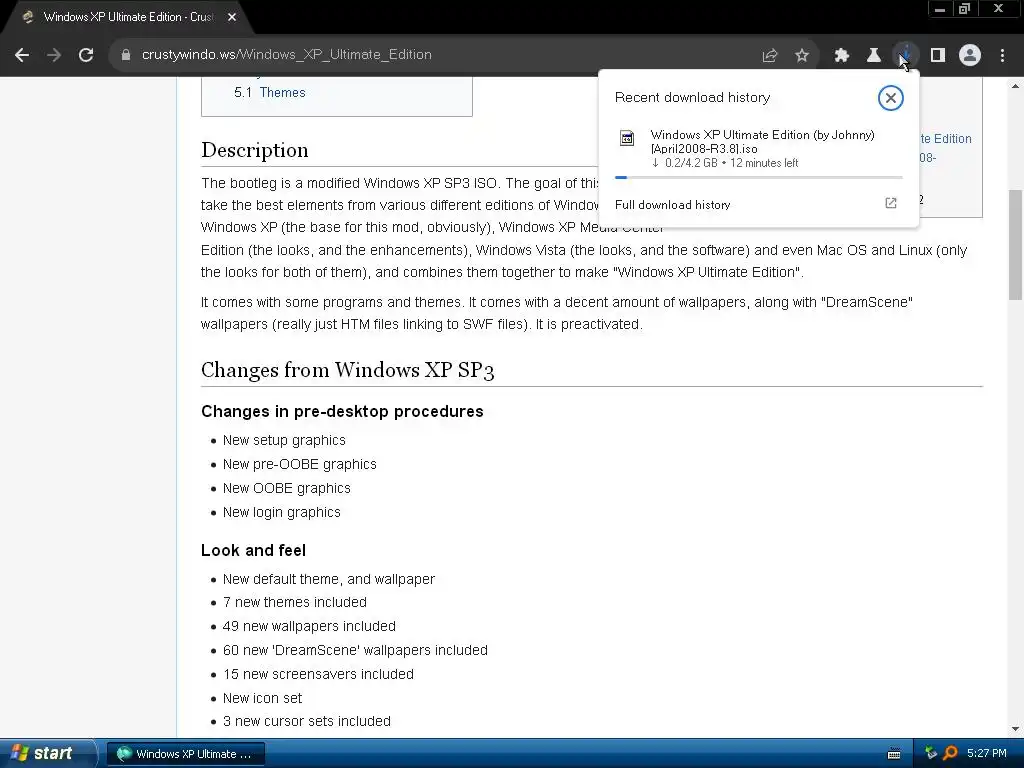Viewport: 1024px width, 768px height.
Task: Click the Description heading
Action: click(x=255, y=150)
